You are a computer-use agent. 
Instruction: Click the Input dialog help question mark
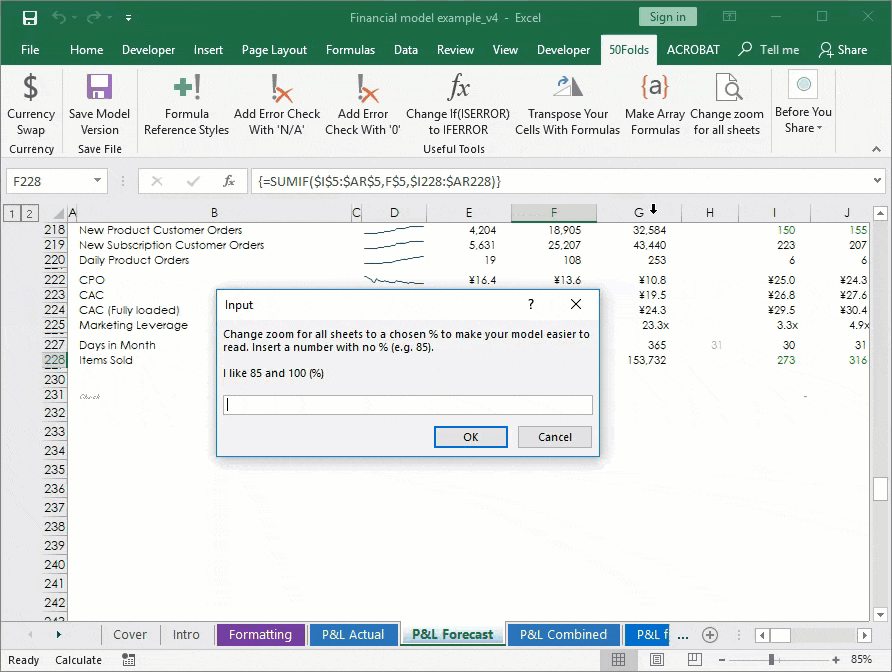pos(531,304)
